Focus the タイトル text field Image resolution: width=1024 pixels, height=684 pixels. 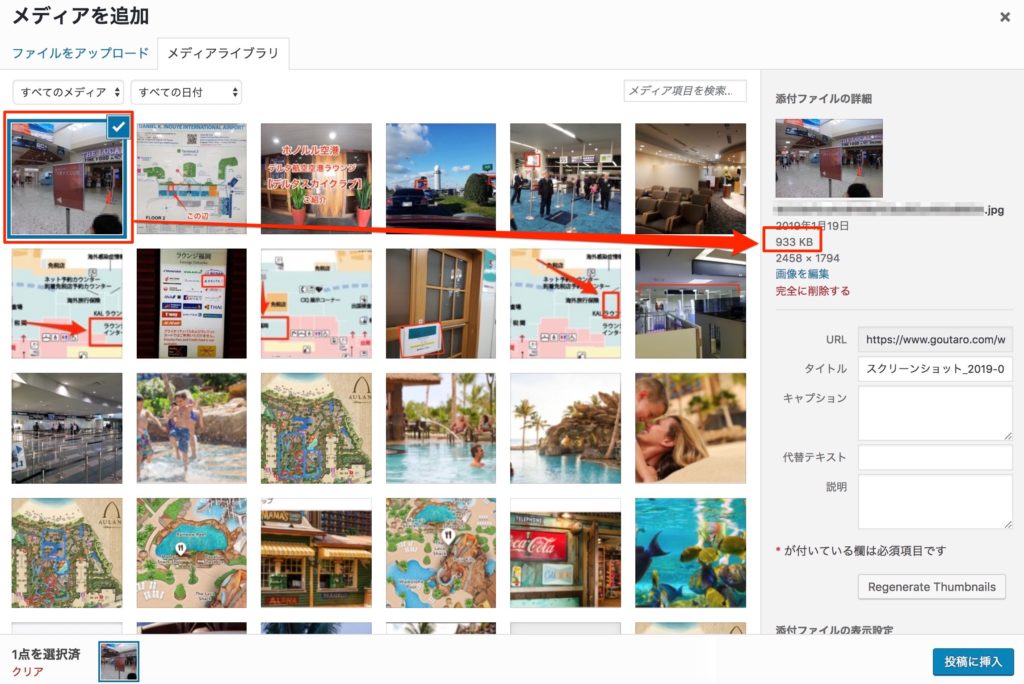[935, 369]
